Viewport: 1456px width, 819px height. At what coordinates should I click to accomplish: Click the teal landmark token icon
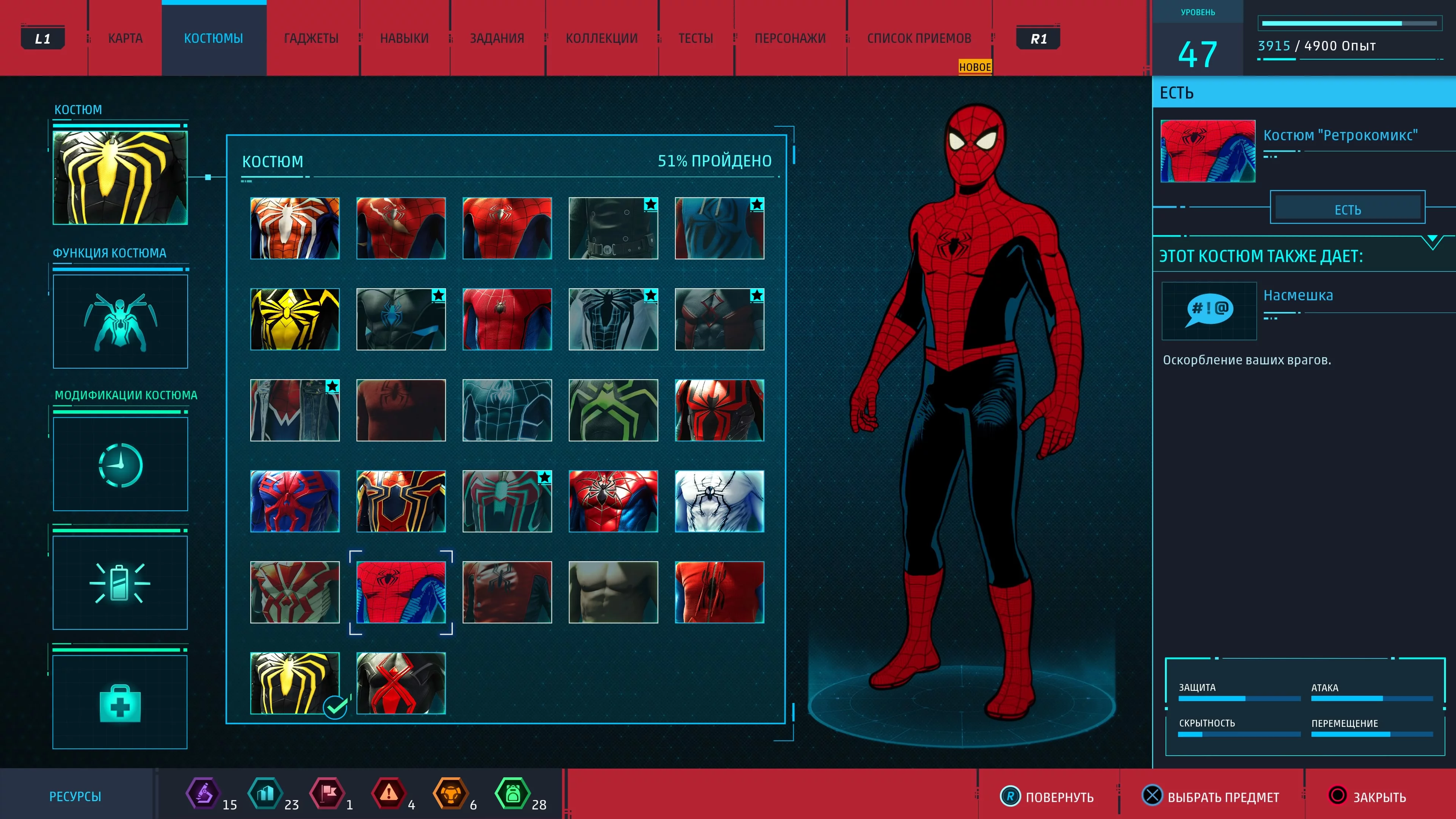click(x=265, y=794)
